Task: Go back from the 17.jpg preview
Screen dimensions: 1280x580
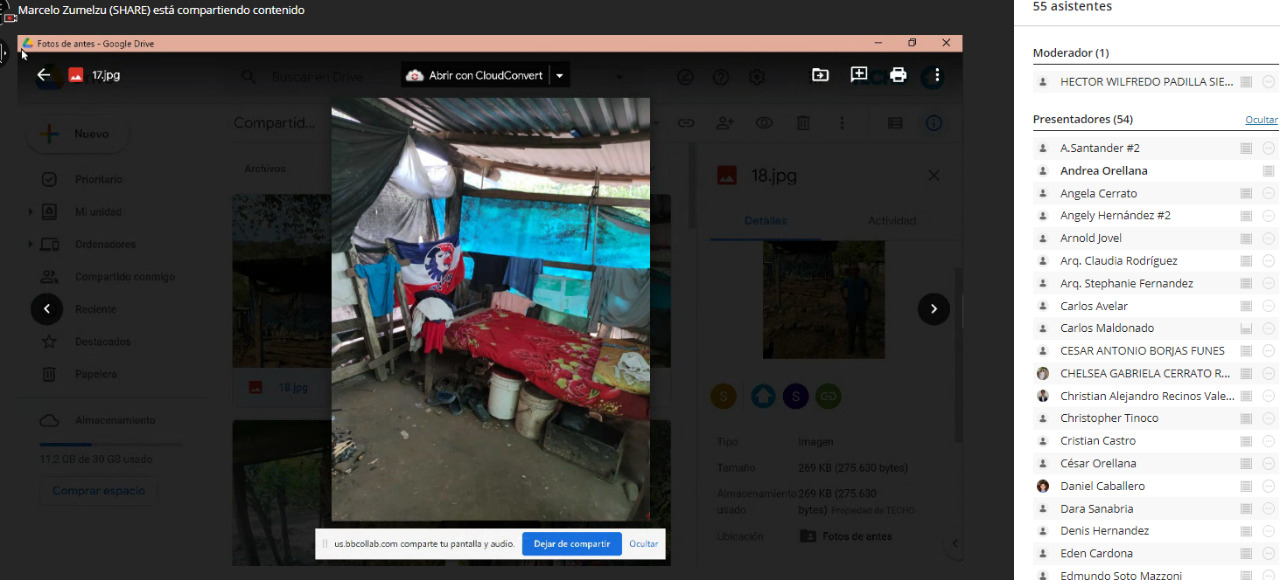Action: tap(43, 75)
